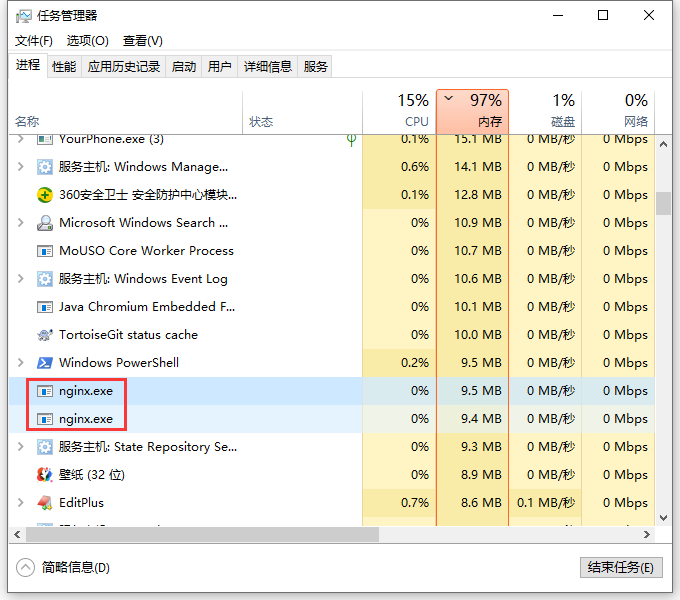Click the 0.7% CPU value for EditPlus
Viewport: 680px width, 600px height.
[415, 503]
